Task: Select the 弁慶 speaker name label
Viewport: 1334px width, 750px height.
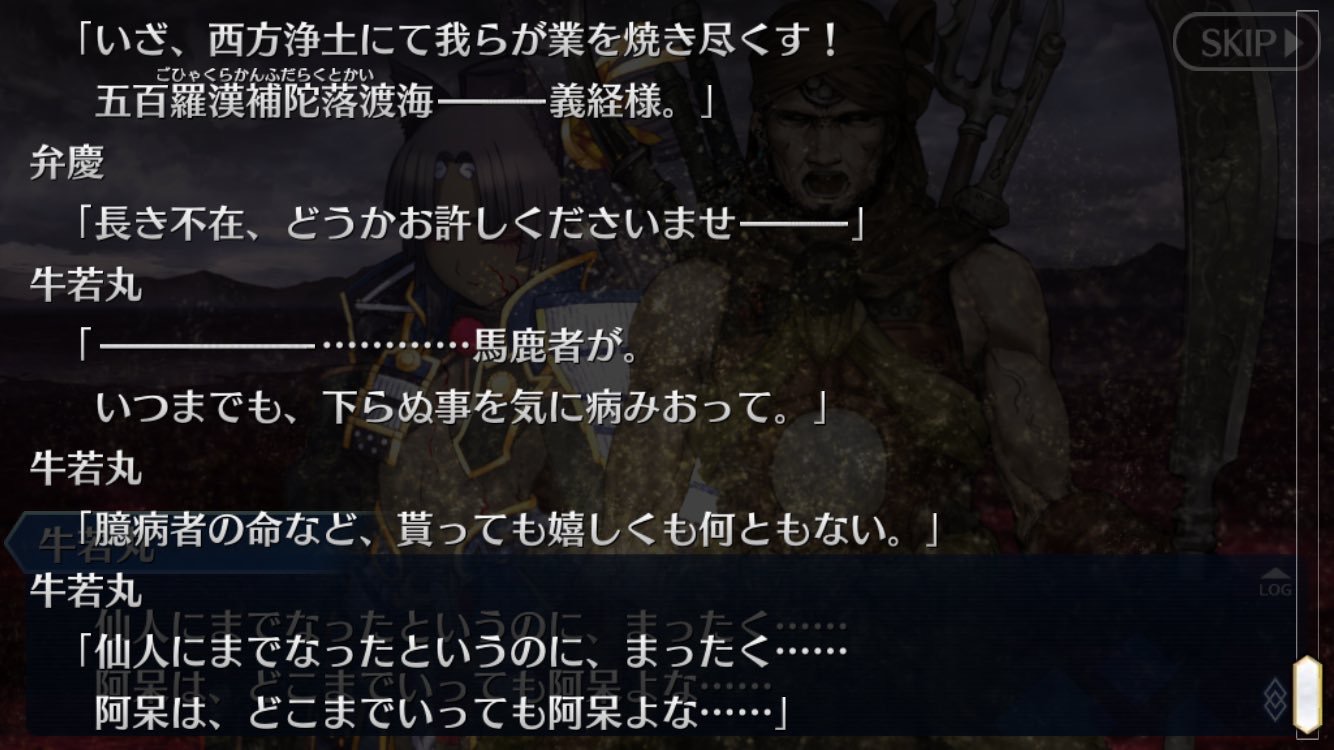Action: [x=67, y=163]
